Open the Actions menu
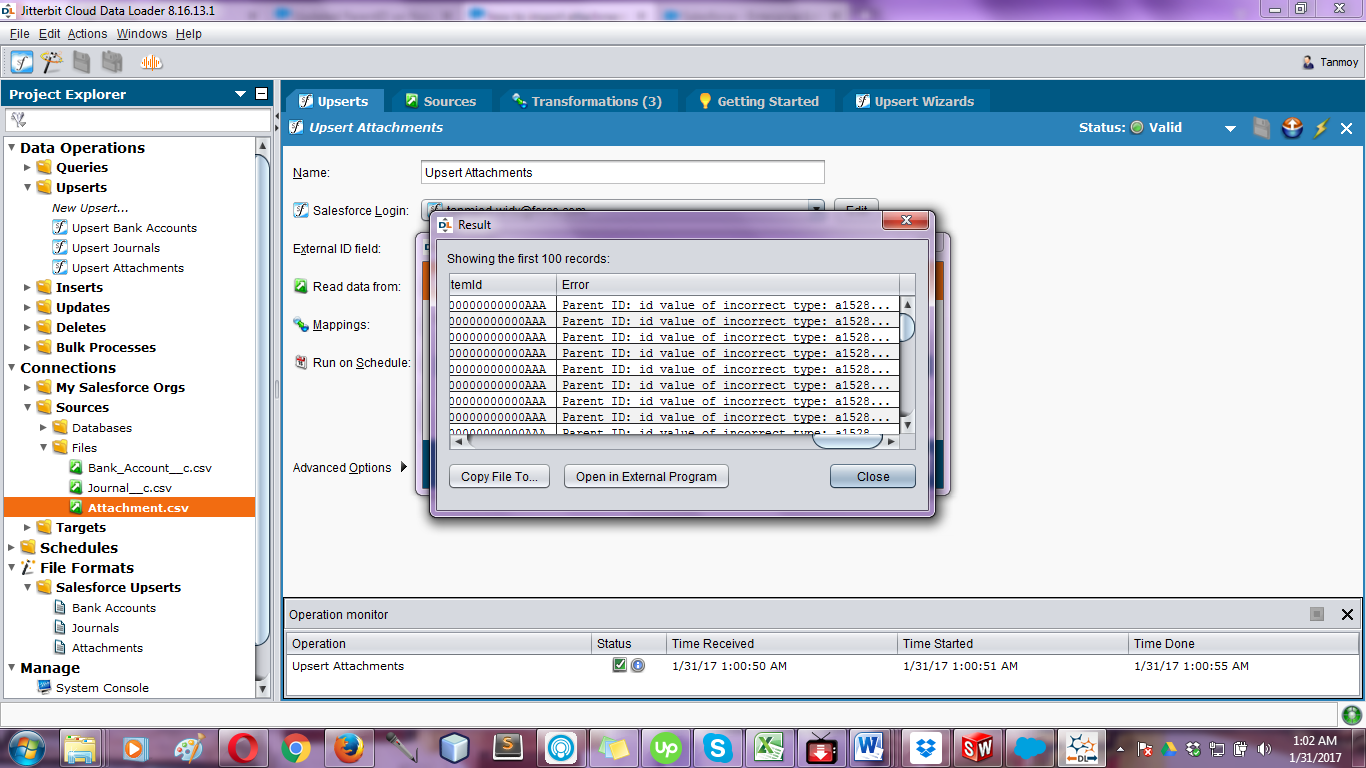The width and height of the screenshot is (1366, 768). tap(87, 33)
